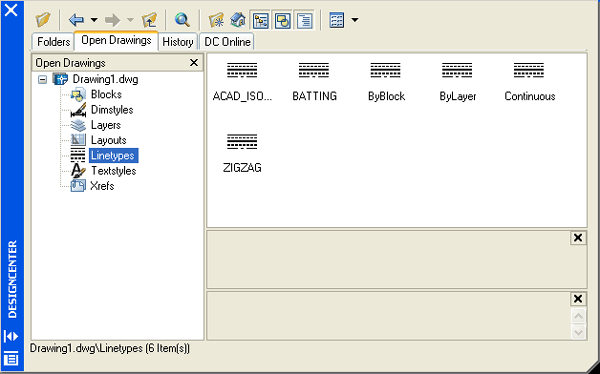Click description pane scroll down arrow

pos(578,332)
